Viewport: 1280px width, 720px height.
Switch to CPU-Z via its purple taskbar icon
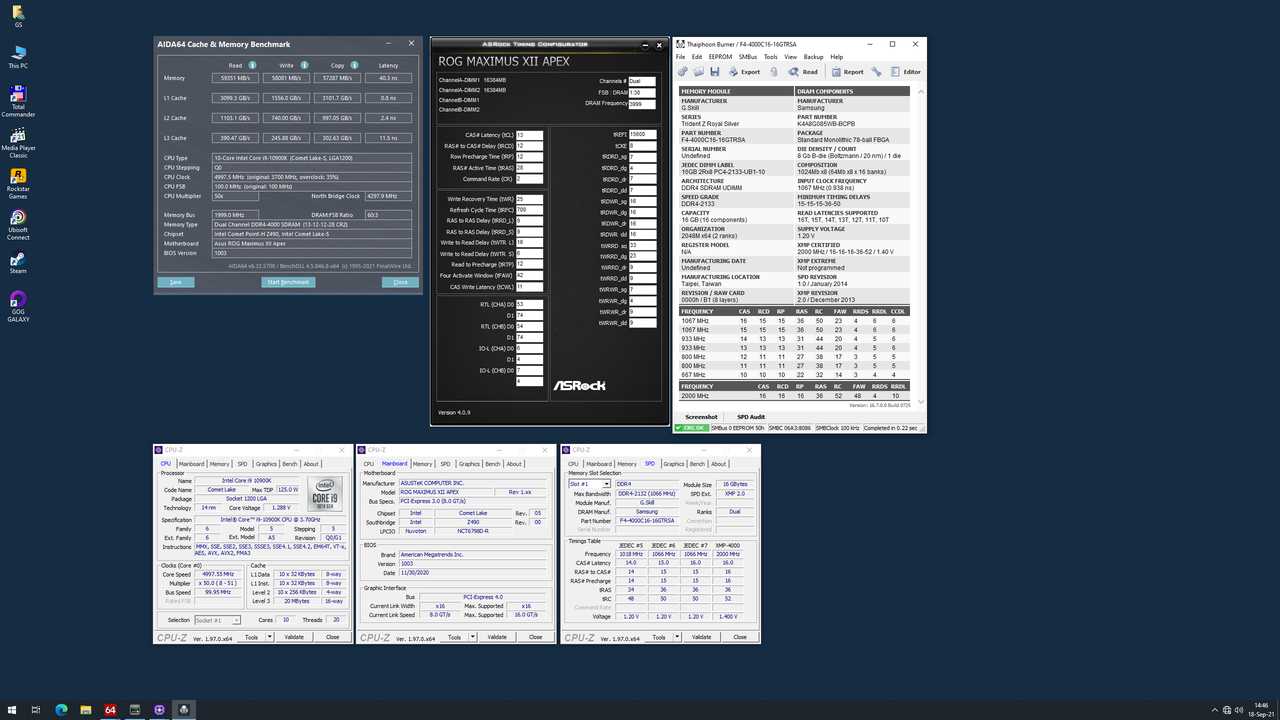click(x=160, y=709)
